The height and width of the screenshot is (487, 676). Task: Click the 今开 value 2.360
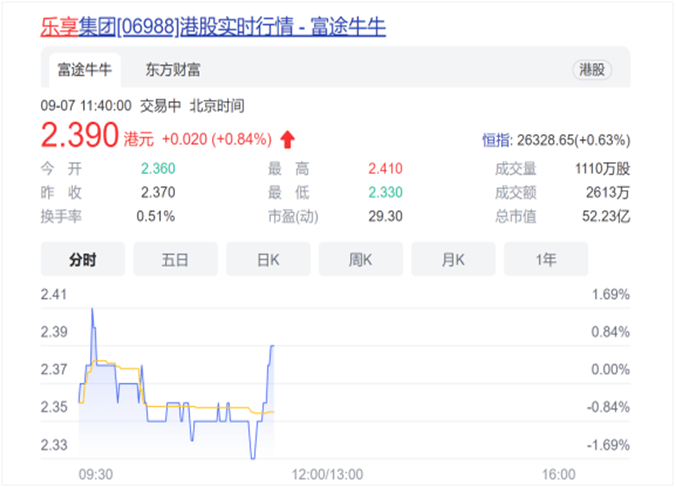click(158, 169)
